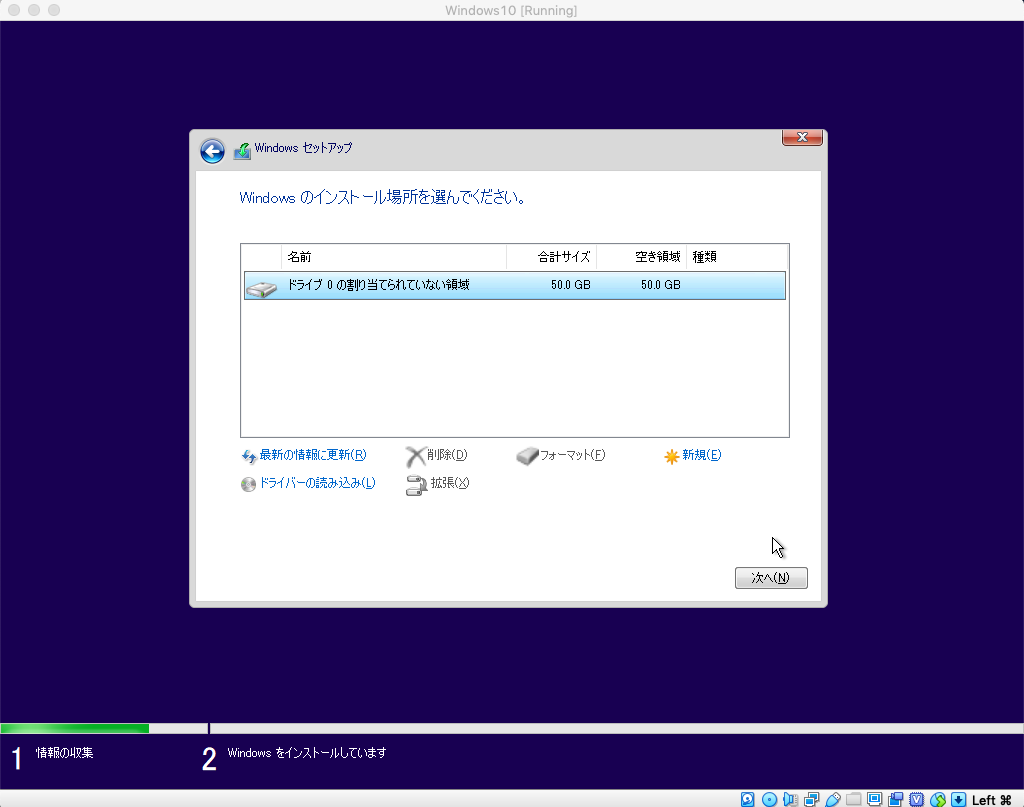Click the VirtualBox network status icon
The image size is (1024, 807).
pos(812,799)
